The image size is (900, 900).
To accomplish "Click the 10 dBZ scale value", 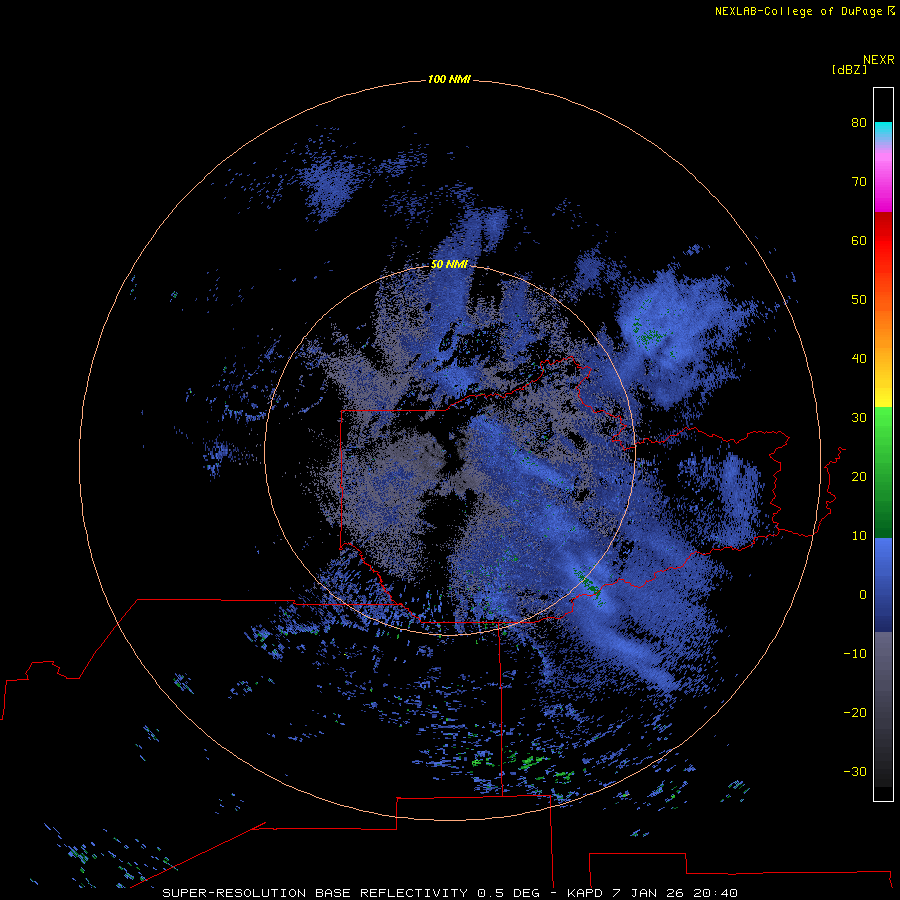I will [x=859, y=536].
